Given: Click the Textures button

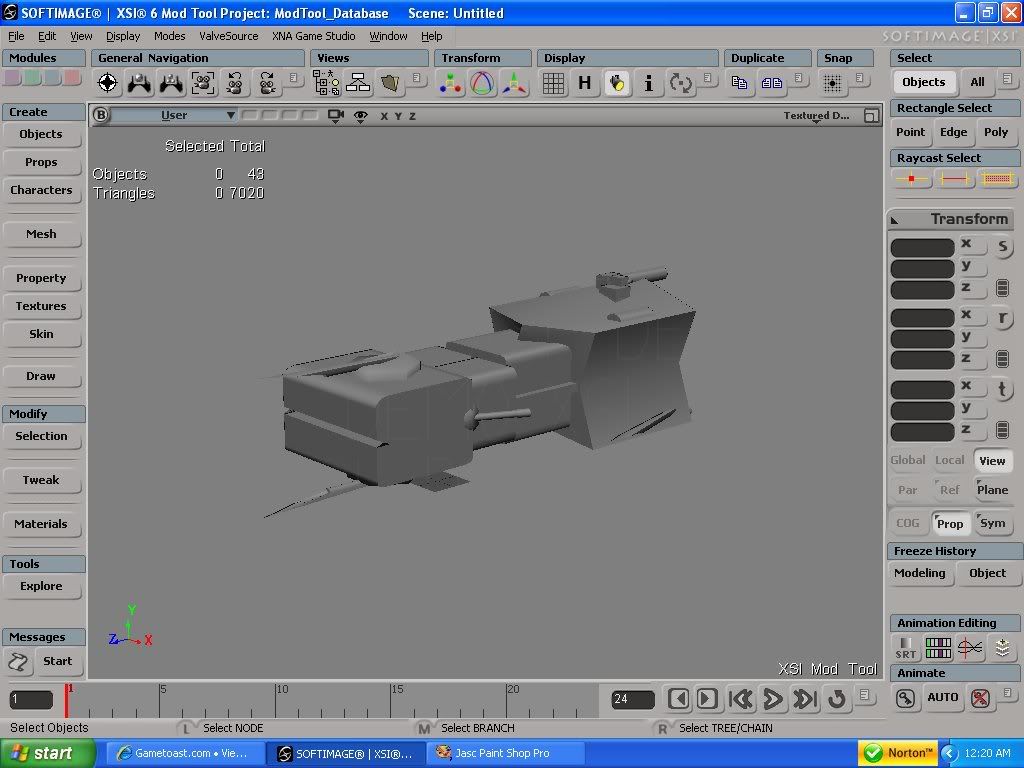Looking at the screenshot, I should coord(42,306).
